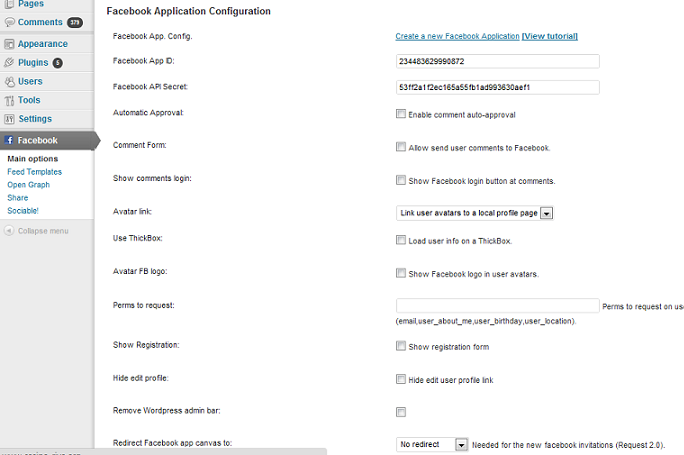Tick the Show registration form checkbox
This screenshot has width=684, height=455.
(400, 346)
